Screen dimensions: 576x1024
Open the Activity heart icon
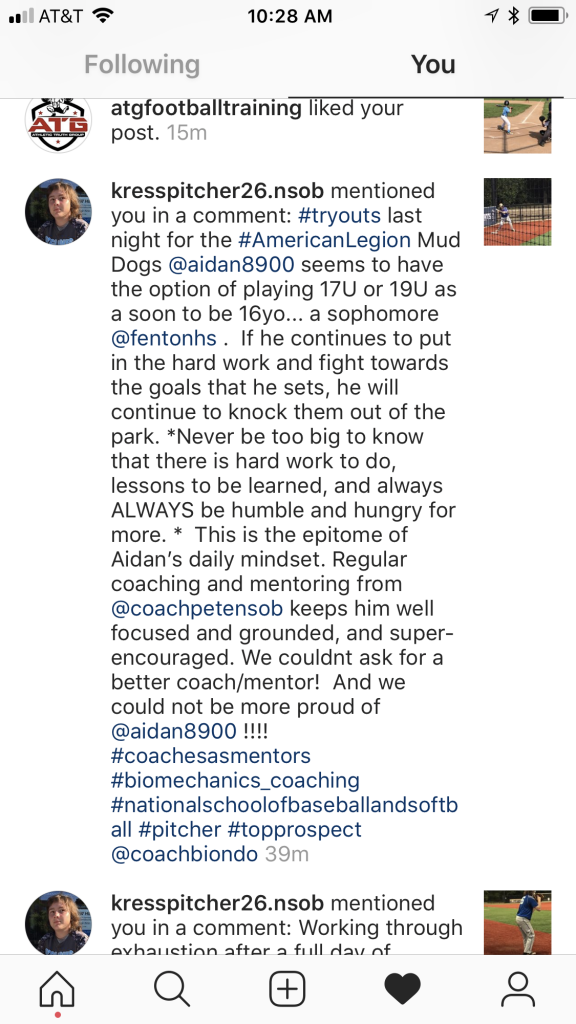pyautogui.click(x=402, y=989)
